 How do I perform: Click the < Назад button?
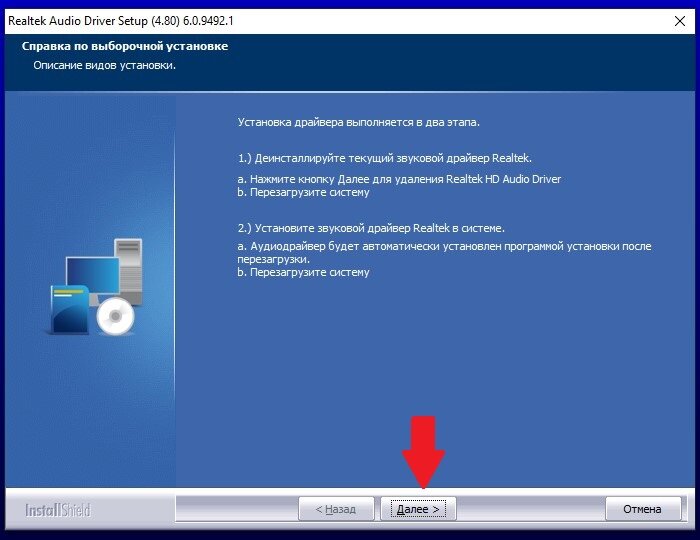(336, 509)
